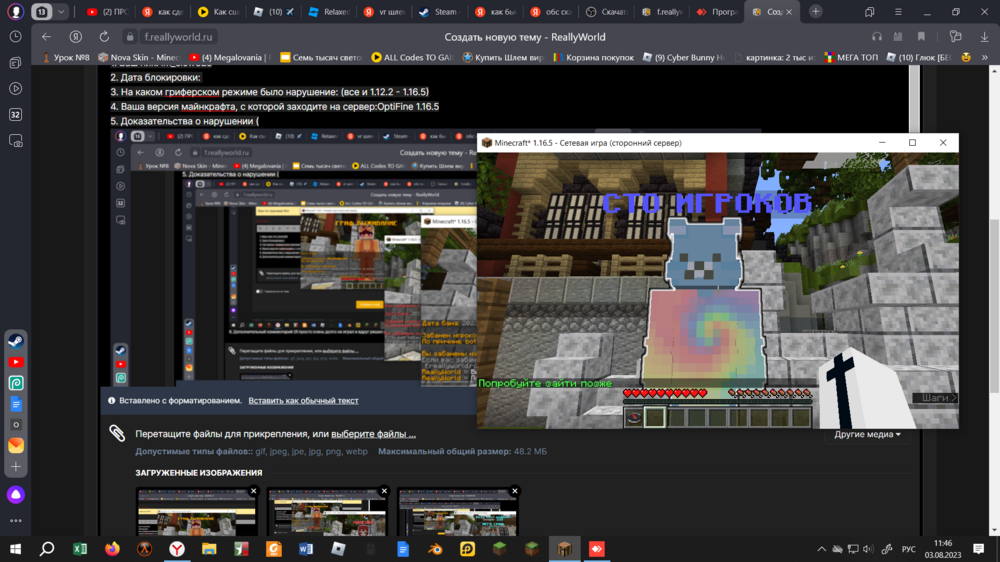The height and width of the screenshot is (562, 1000).
Task: Go back with the browser back arrow
Action: (46, 37)
